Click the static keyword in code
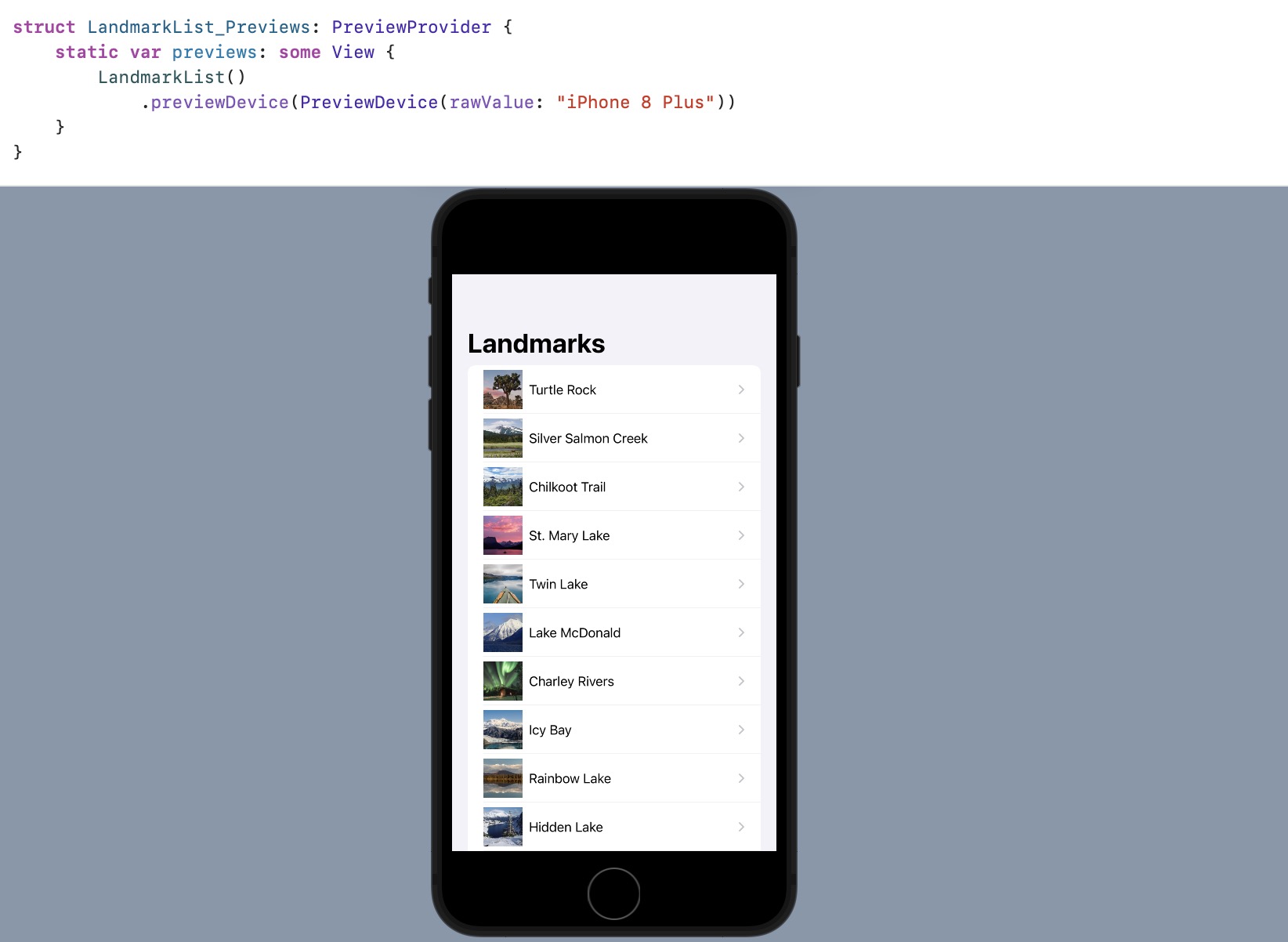Image resolution: width=1288 pixels, height=942 pixels. point(87,52)
